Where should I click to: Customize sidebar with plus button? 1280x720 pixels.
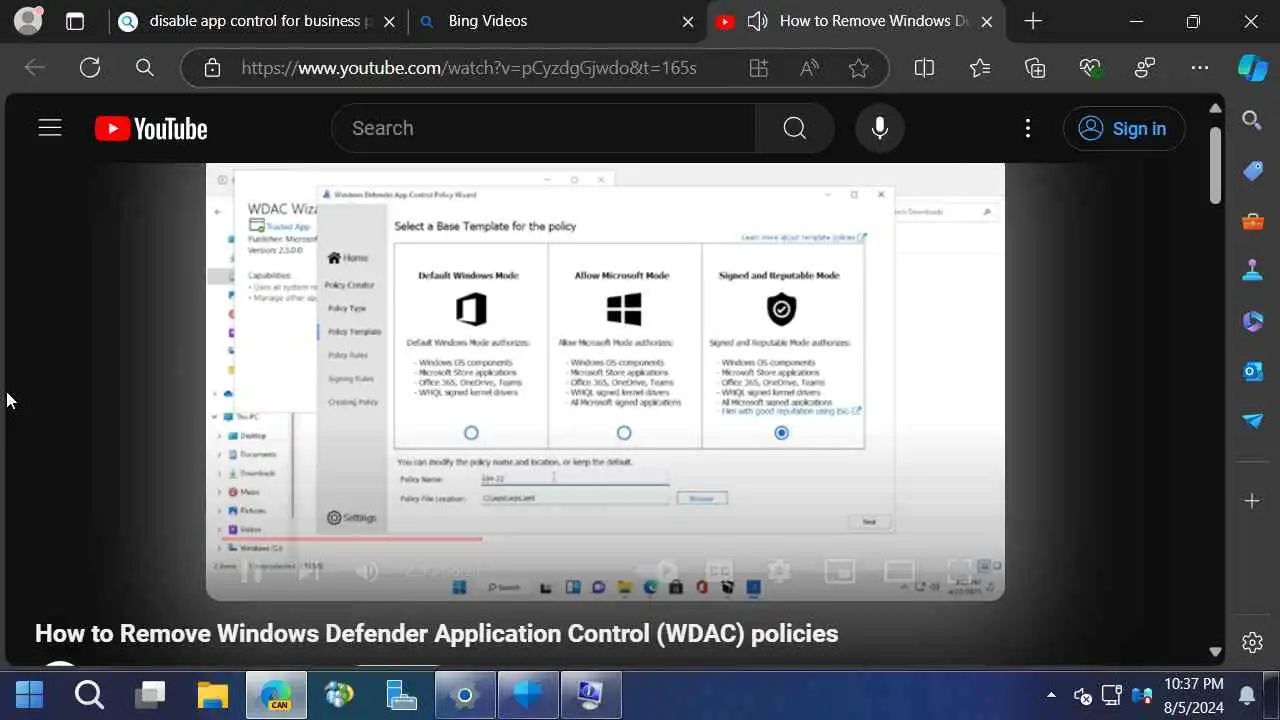[x=1253, y=501]
